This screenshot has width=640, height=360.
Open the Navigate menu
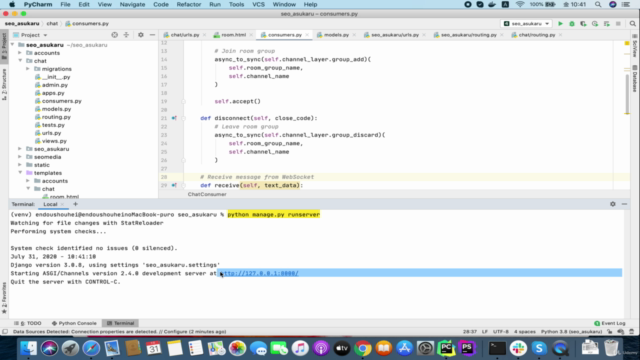coord(132,4)
